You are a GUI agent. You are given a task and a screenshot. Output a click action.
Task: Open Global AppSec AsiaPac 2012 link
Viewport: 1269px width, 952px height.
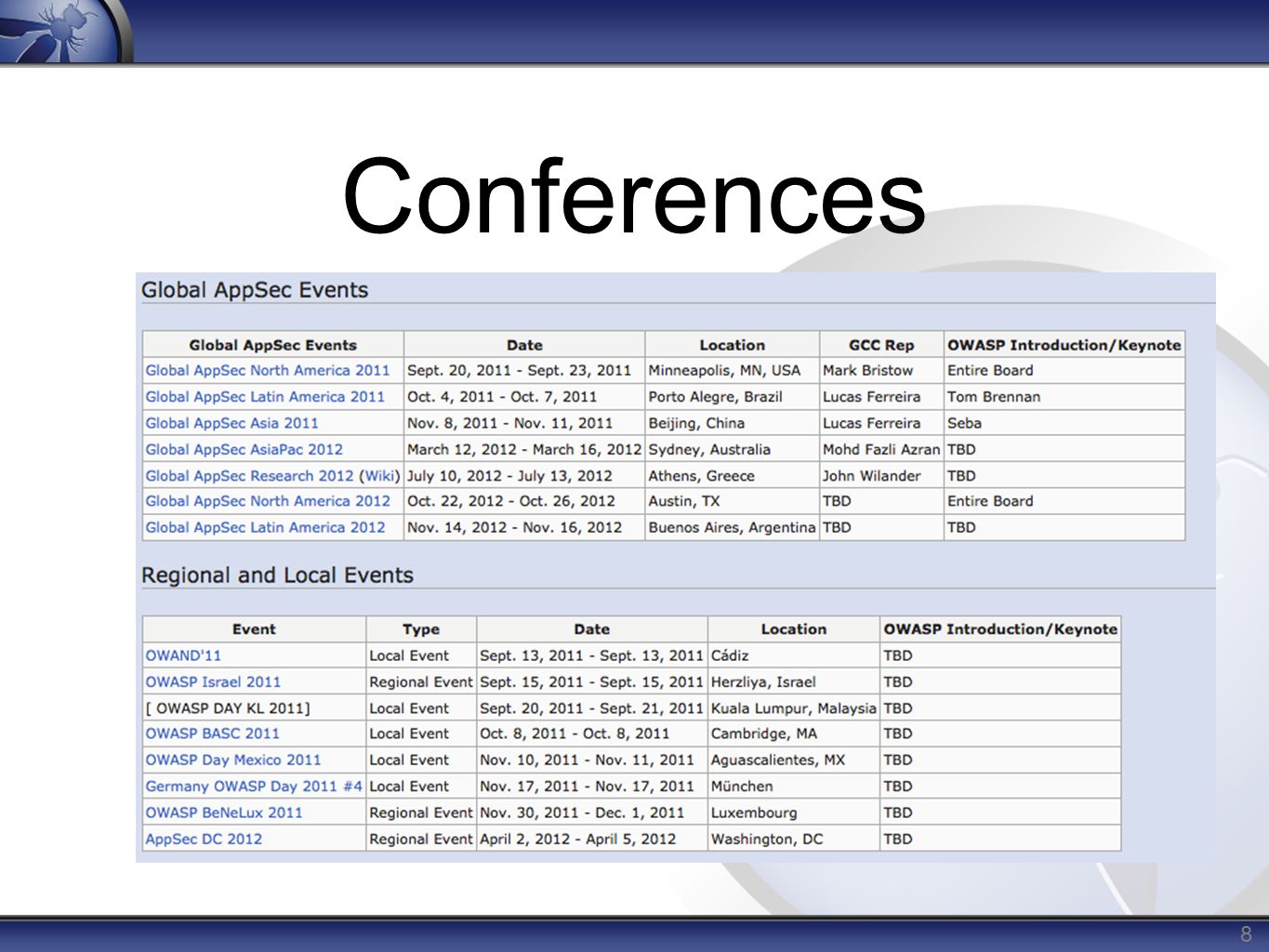[x=245, y=449]
